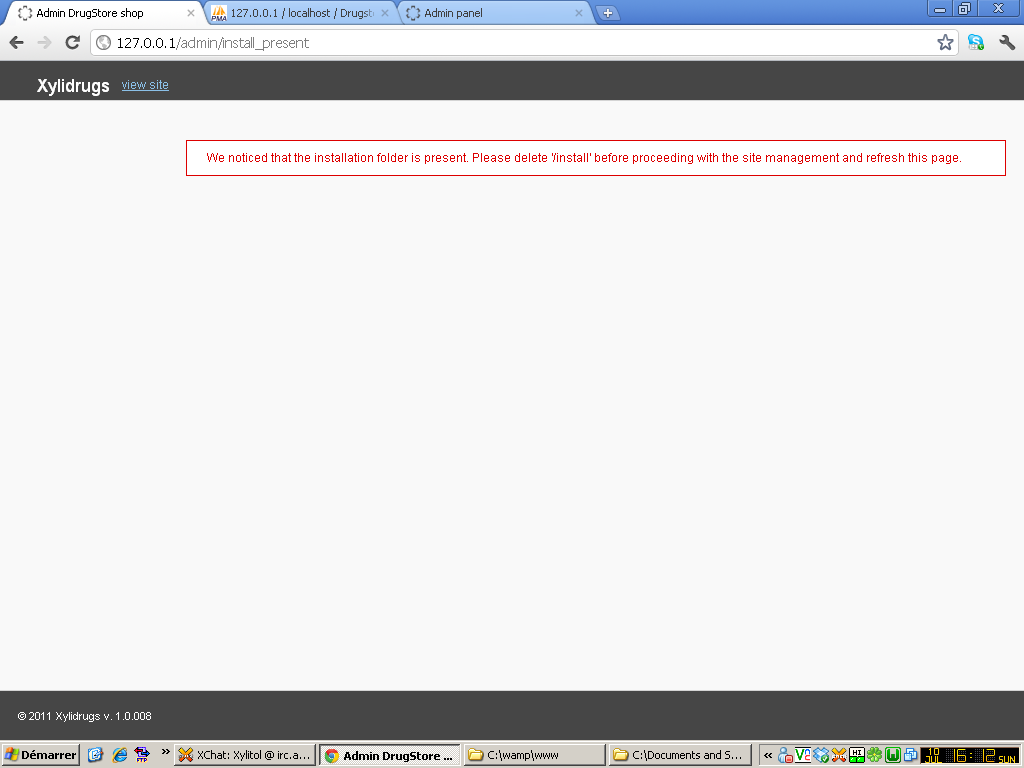
Task: Click the XChat tray icon
Action: tap(839, 756)
